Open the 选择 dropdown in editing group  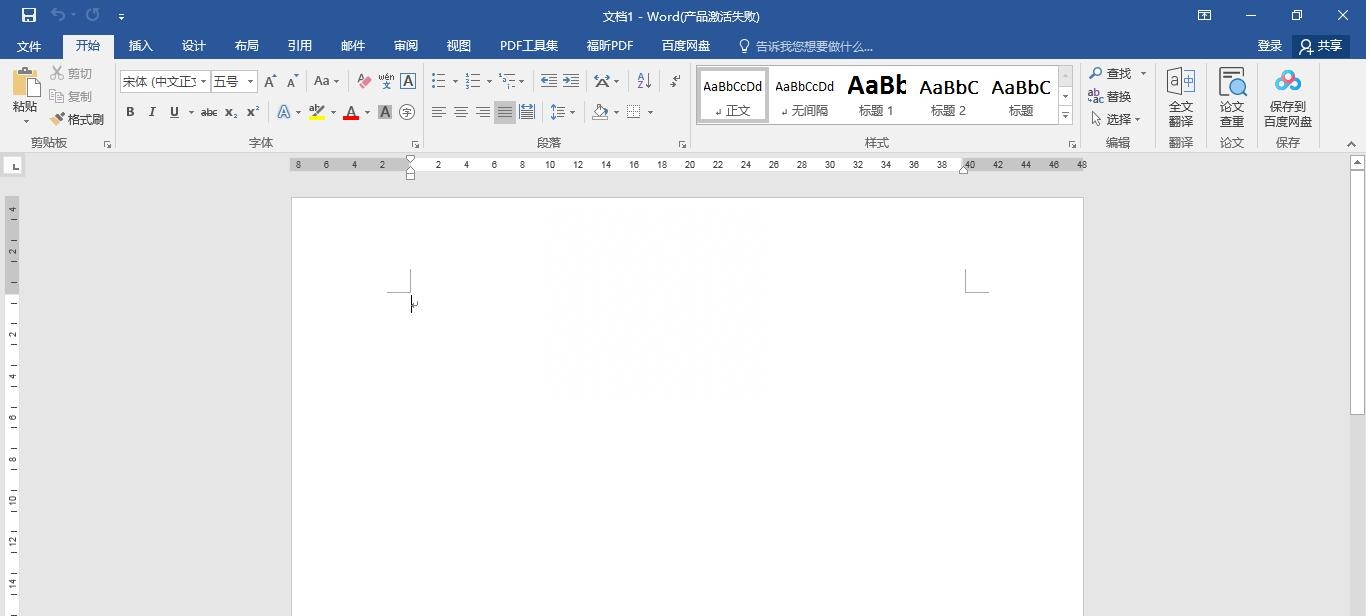point(1118,119)
